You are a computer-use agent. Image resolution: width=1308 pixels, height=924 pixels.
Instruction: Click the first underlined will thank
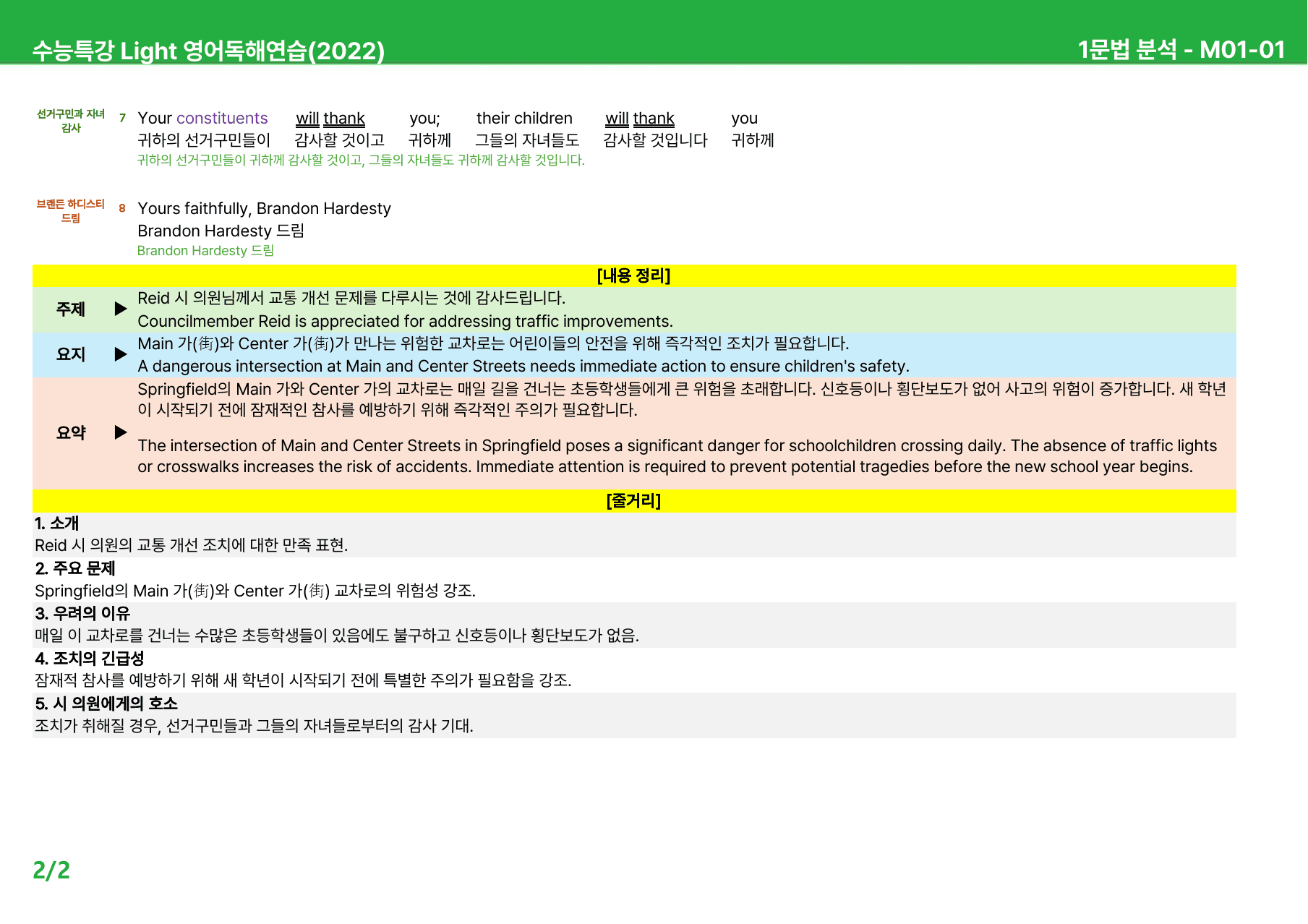coord(330,118)
